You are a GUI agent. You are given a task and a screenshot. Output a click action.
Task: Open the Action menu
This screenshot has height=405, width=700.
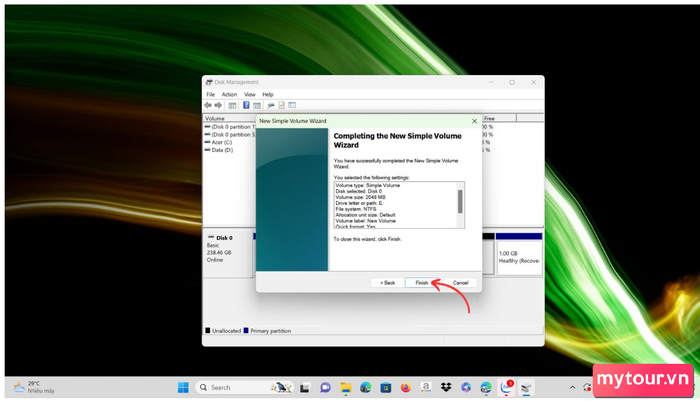tap(229, 94)
